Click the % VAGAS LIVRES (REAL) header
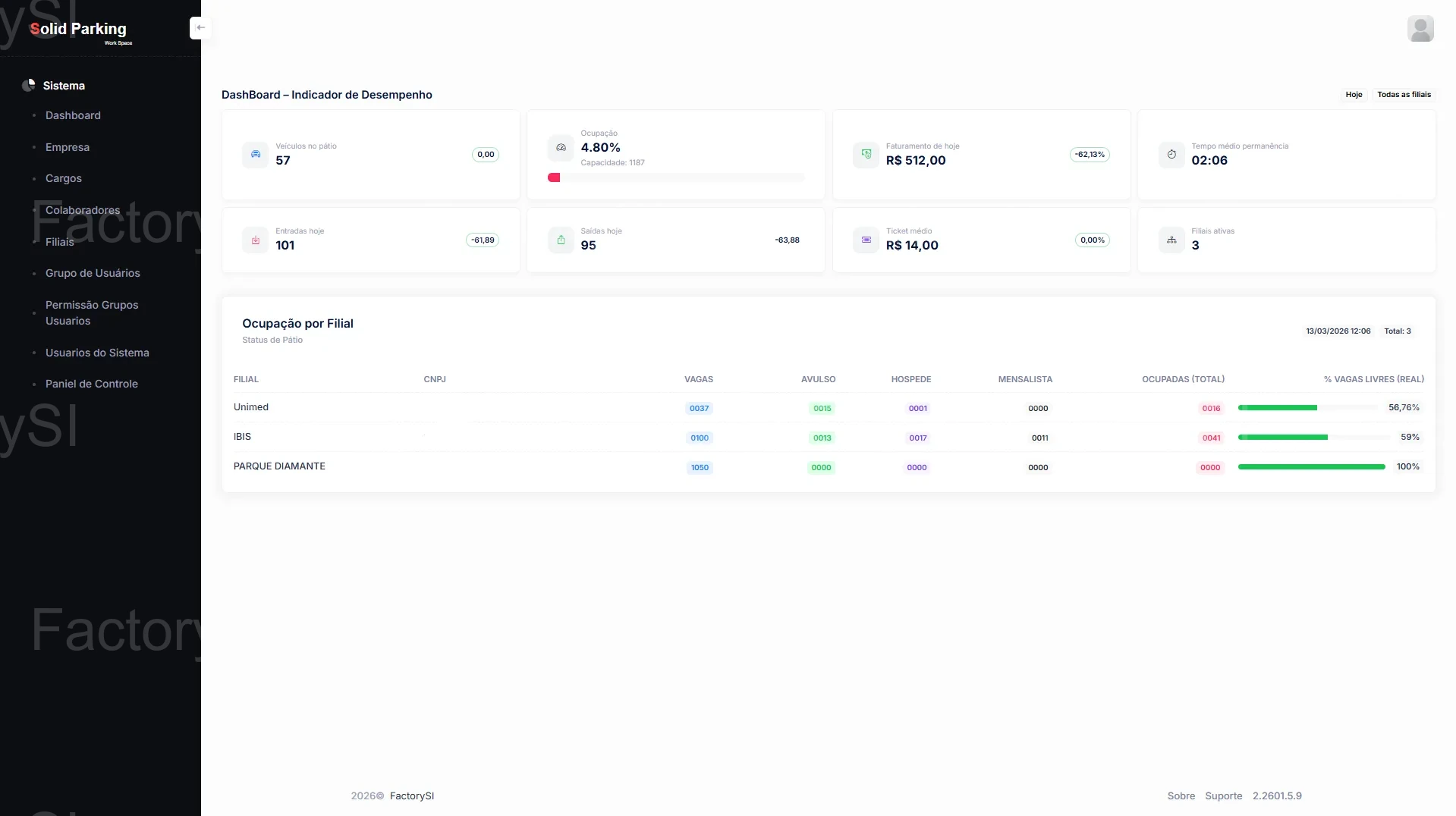The height and width of the screenshot is (816, 1456). coord(1373,379)
